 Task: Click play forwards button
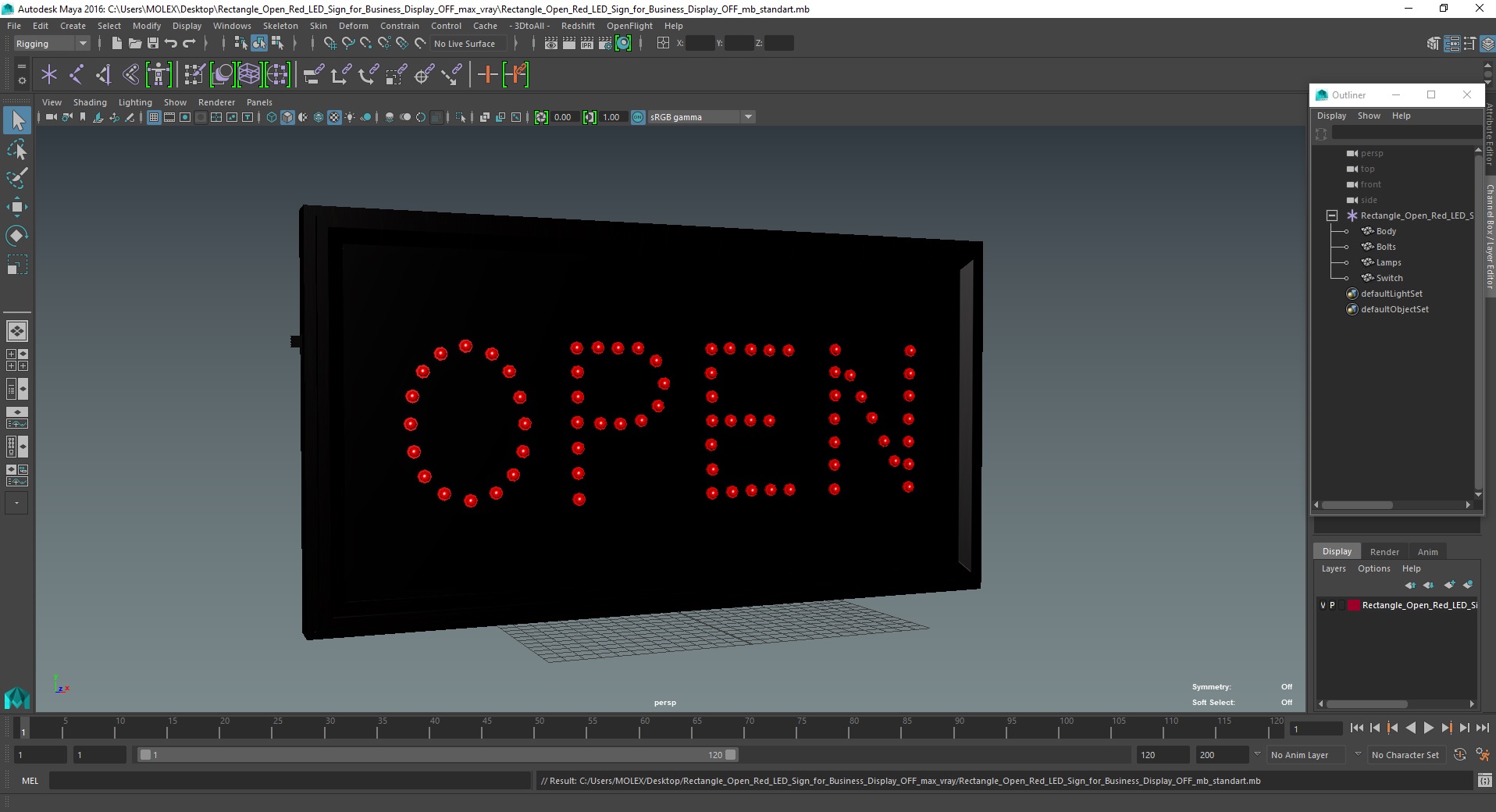(1428, 728)
